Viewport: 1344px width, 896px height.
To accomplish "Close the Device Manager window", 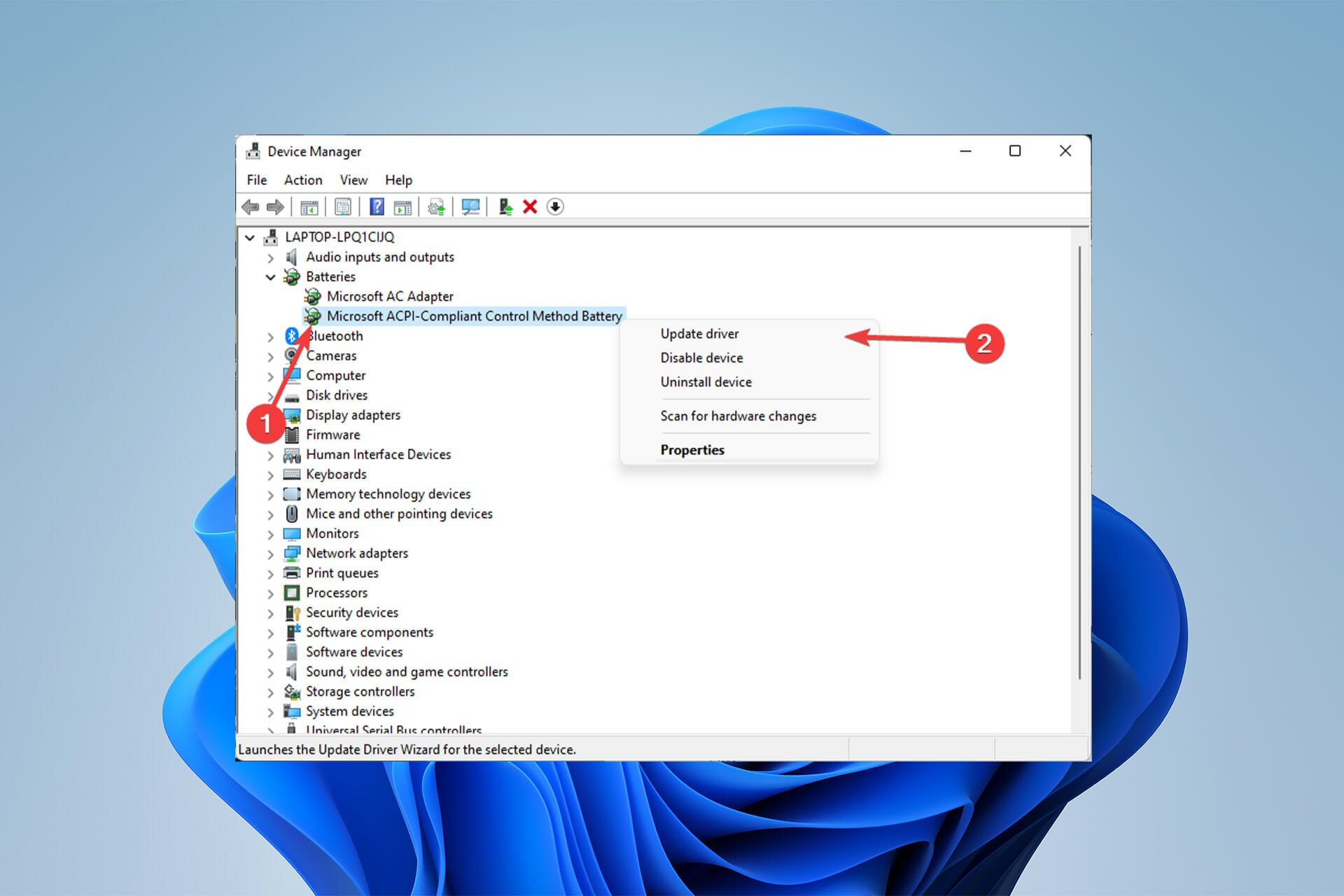I will (1065, 151).
